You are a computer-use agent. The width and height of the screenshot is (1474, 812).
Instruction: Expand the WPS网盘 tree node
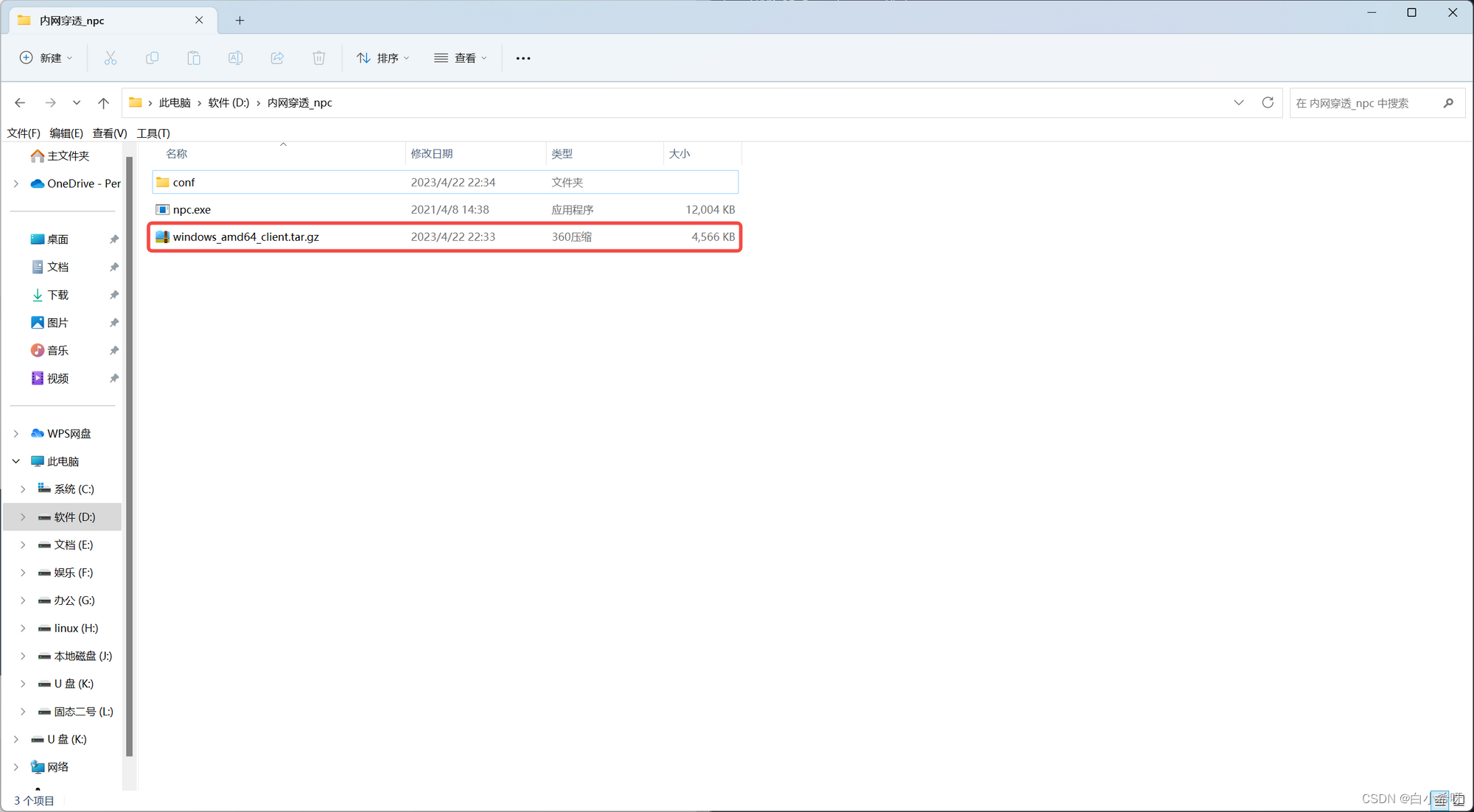(16, 433)
